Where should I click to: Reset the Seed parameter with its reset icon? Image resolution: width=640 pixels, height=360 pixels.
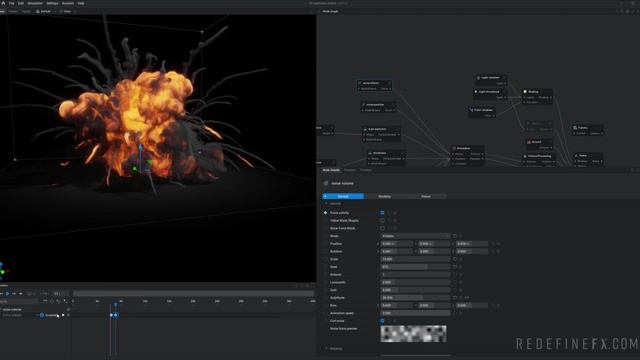click(x=455, y=267)
